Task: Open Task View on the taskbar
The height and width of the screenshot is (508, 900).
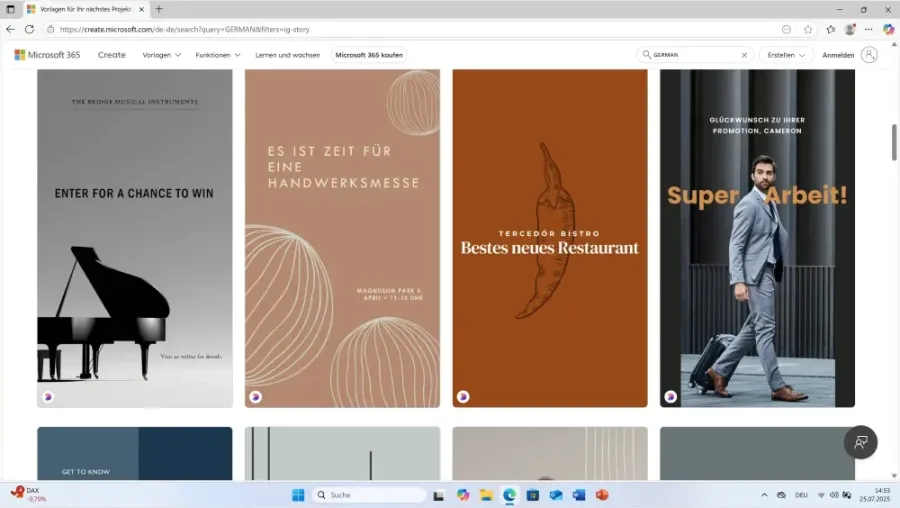Action: [x=439, y=495]
